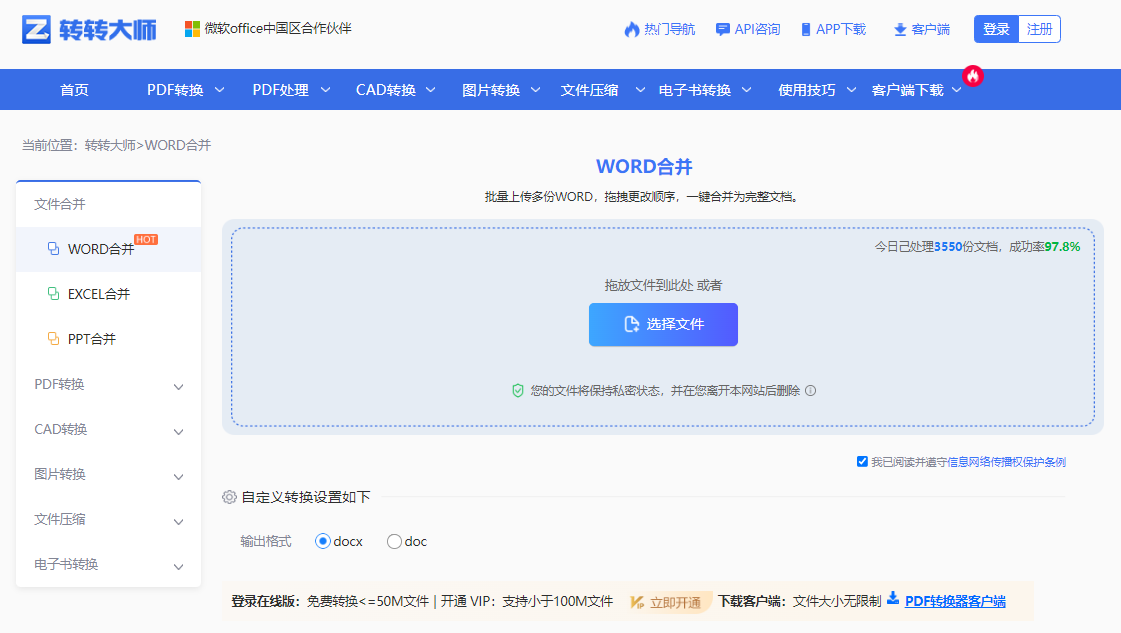Expand the 客户端下载 top menu arrow
This screenshot has height=633, width=1121.
coord(957,90)
